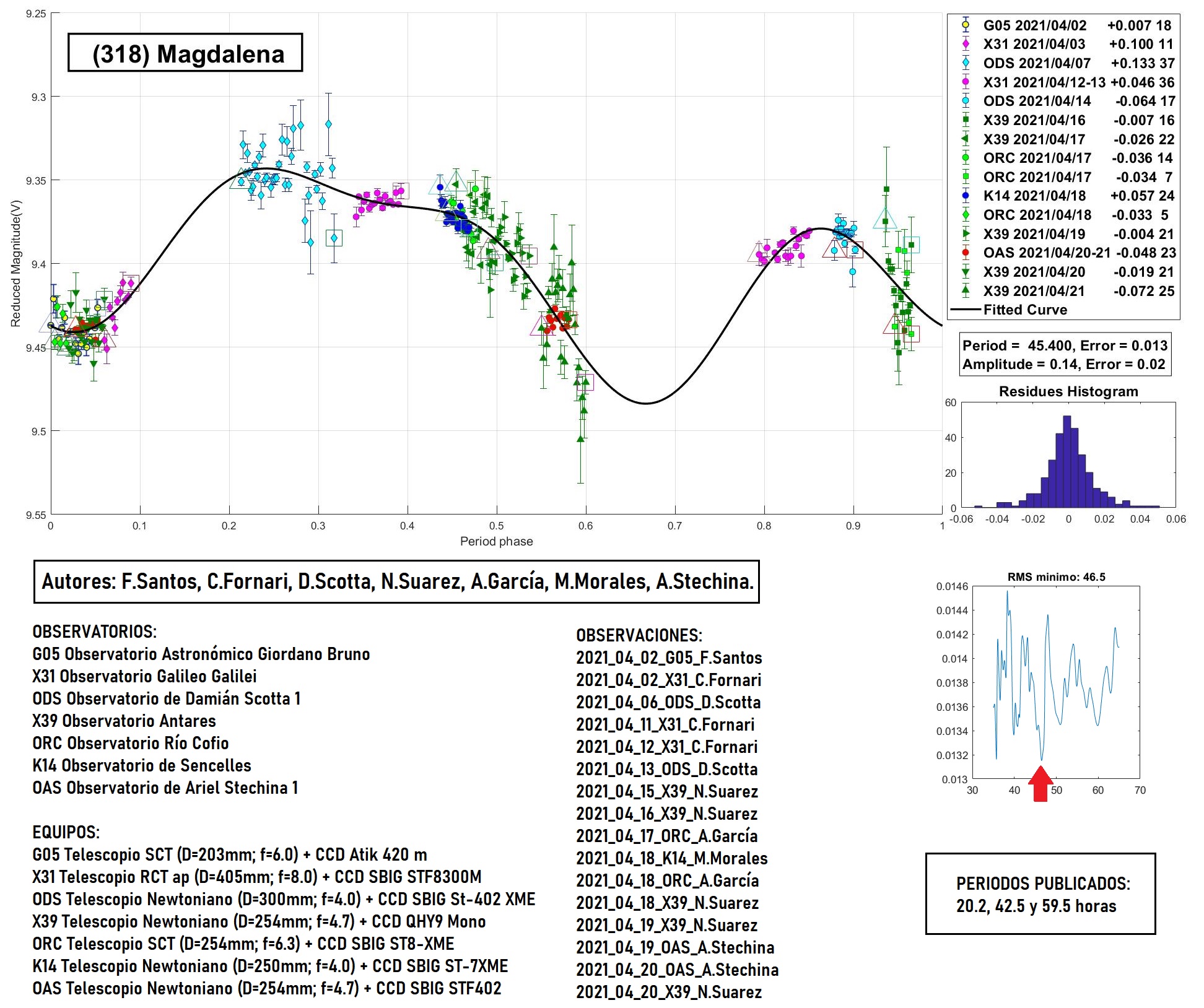
Task: Click ODS Observatorio de Damián Scotta 1
Action: (166, 698)
